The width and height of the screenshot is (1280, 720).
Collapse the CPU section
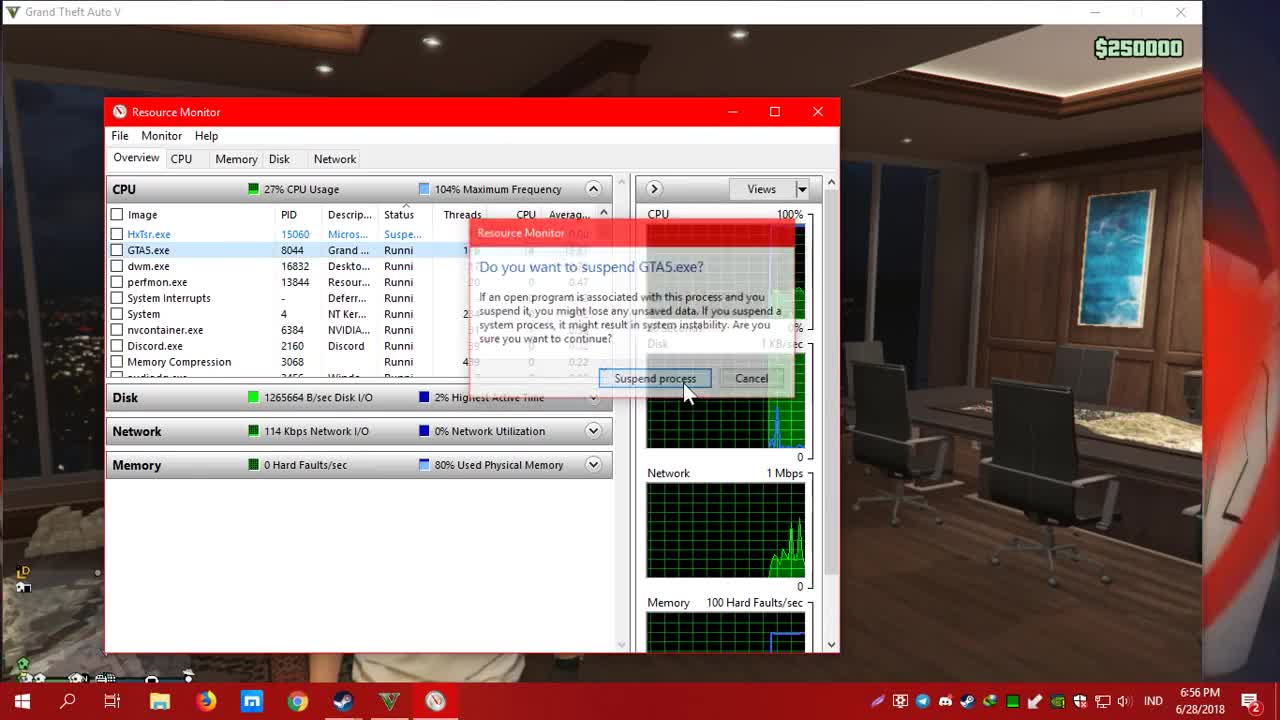(x=593, y=189)
